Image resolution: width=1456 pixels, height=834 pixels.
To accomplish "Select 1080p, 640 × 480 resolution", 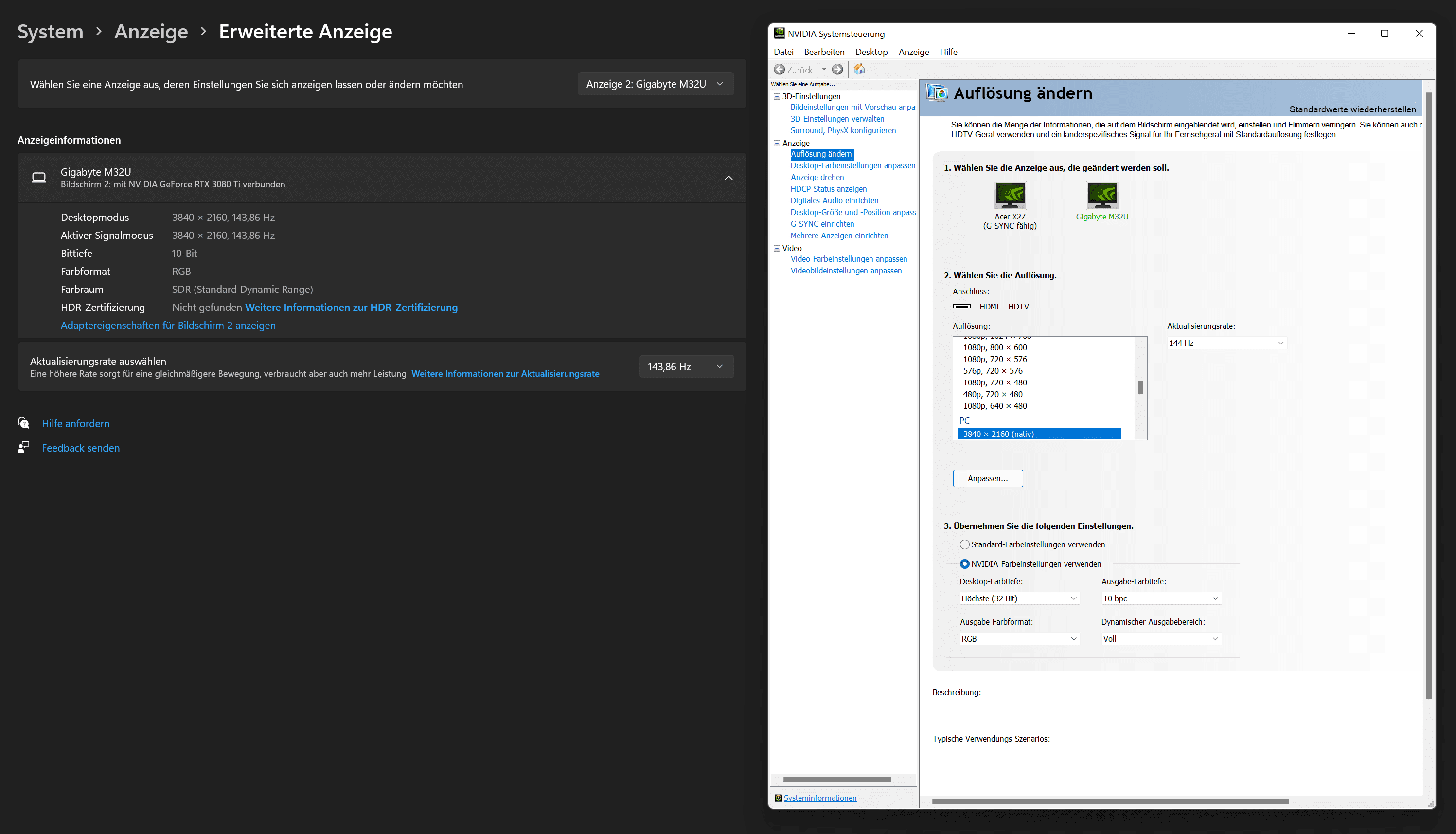I will (994, 405).
